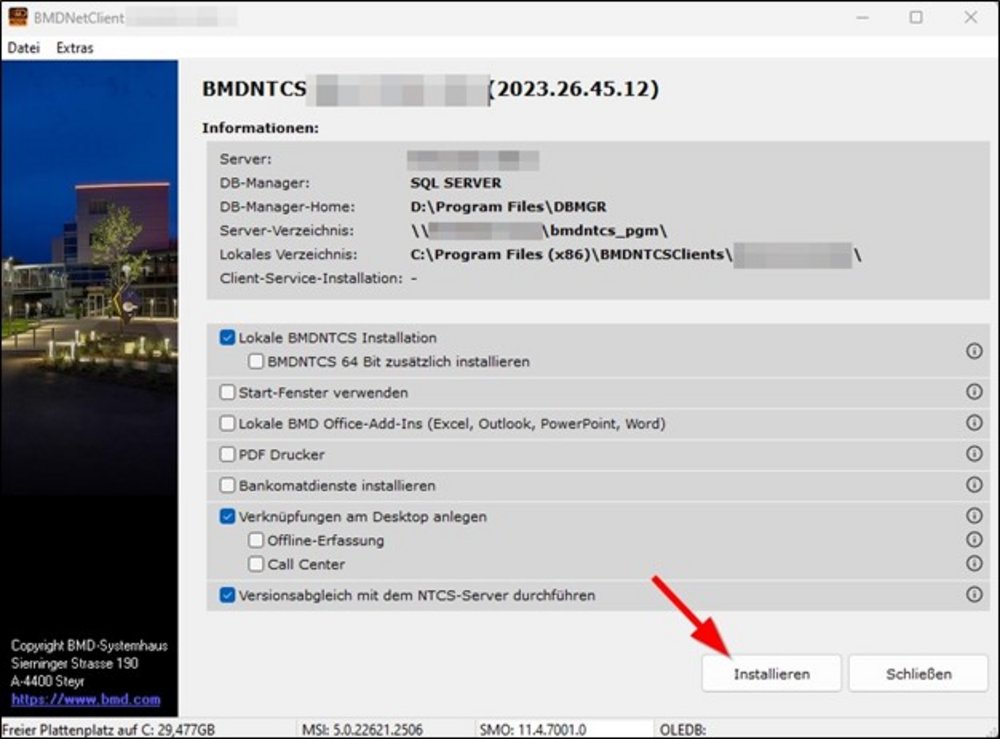Screen dimensions: 1000x739
Task: Open the https://www.bmd.com link
Action: point(85,700)
